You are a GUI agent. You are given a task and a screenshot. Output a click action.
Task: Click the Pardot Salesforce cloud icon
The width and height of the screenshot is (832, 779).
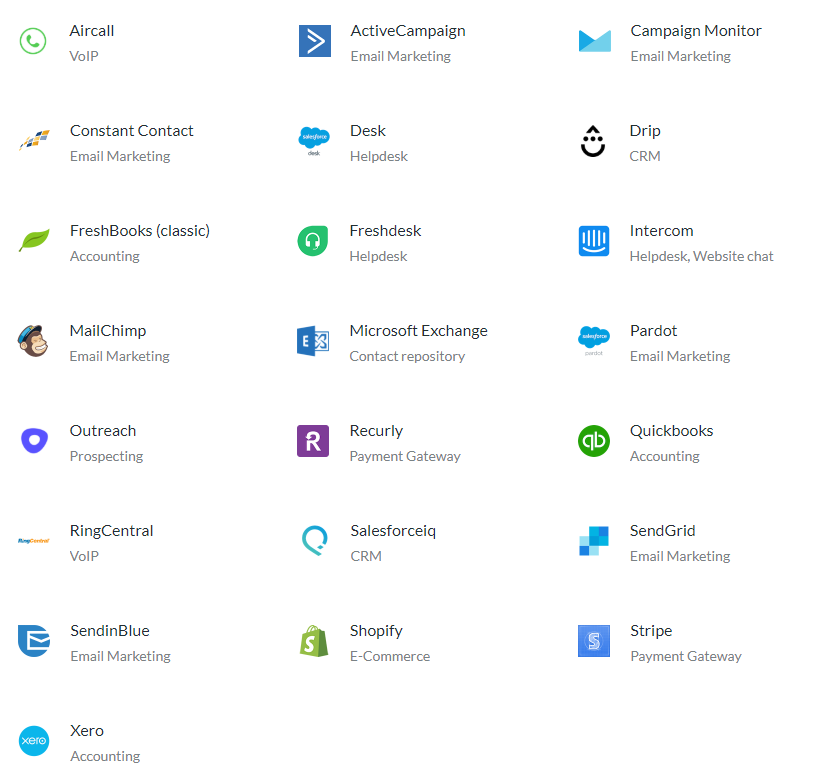point(594,341)
